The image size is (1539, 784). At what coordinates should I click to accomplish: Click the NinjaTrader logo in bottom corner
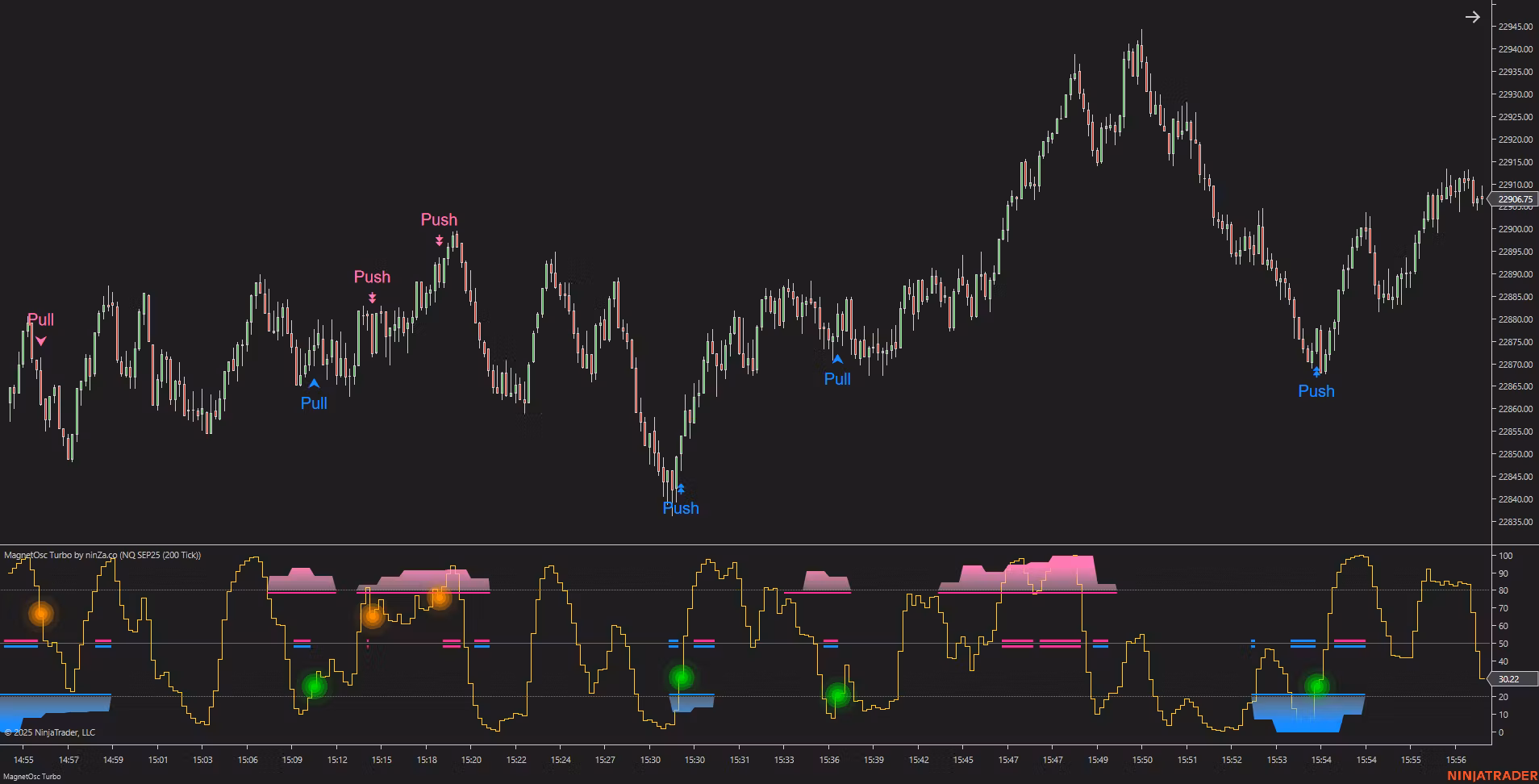tap(1491, 776)
